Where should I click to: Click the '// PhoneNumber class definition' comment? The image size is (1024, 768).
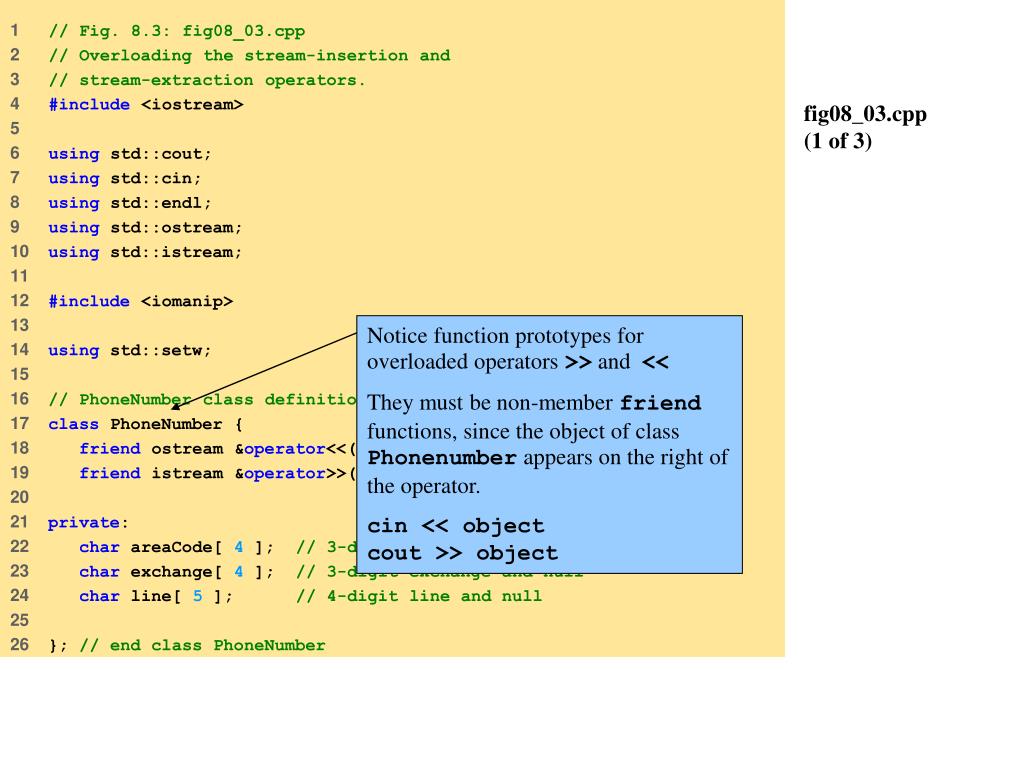point(202,400)
